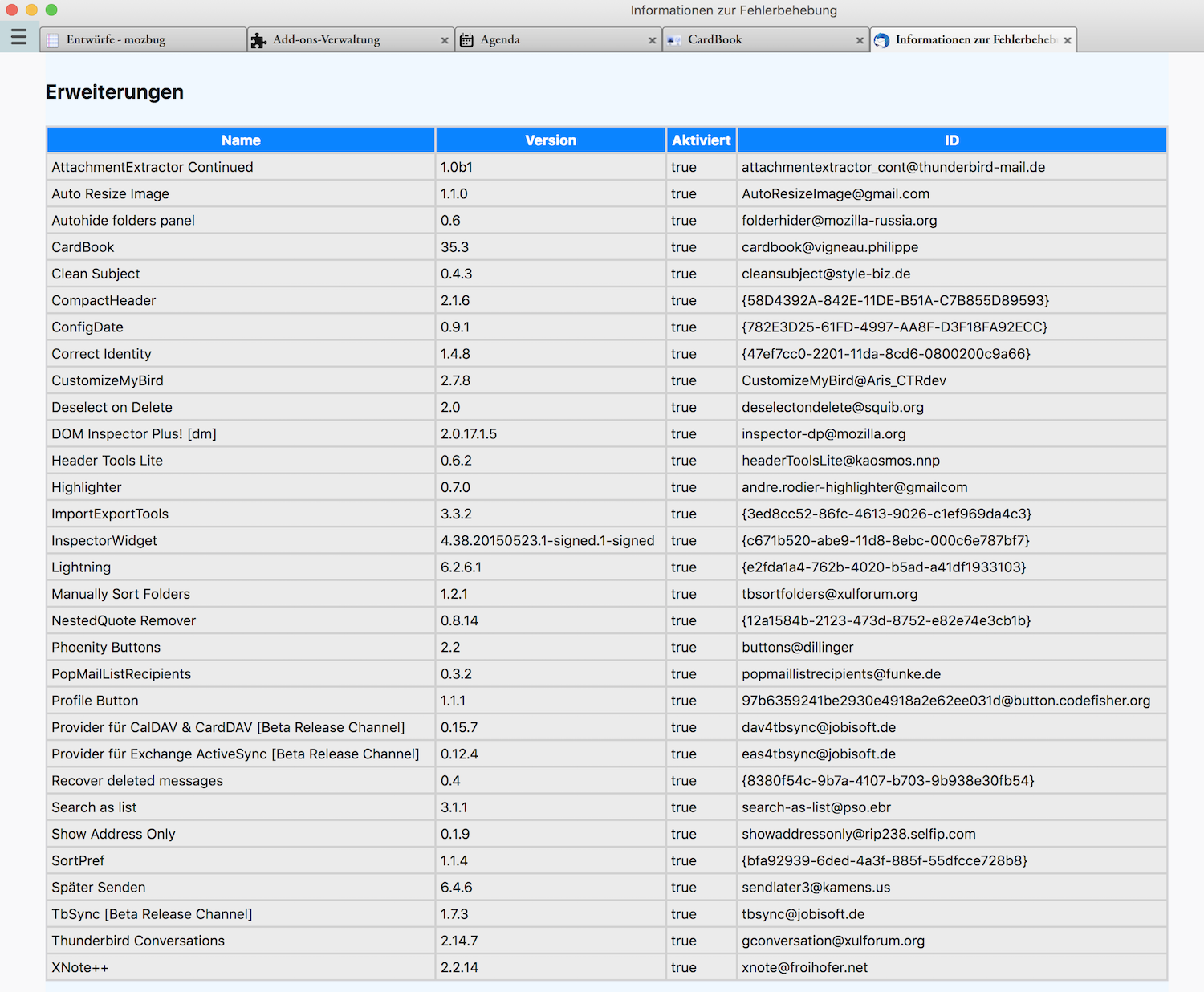The image size is (1204, 992).
Task: Switch to the Agenda tab
Action: pos(559,39)
